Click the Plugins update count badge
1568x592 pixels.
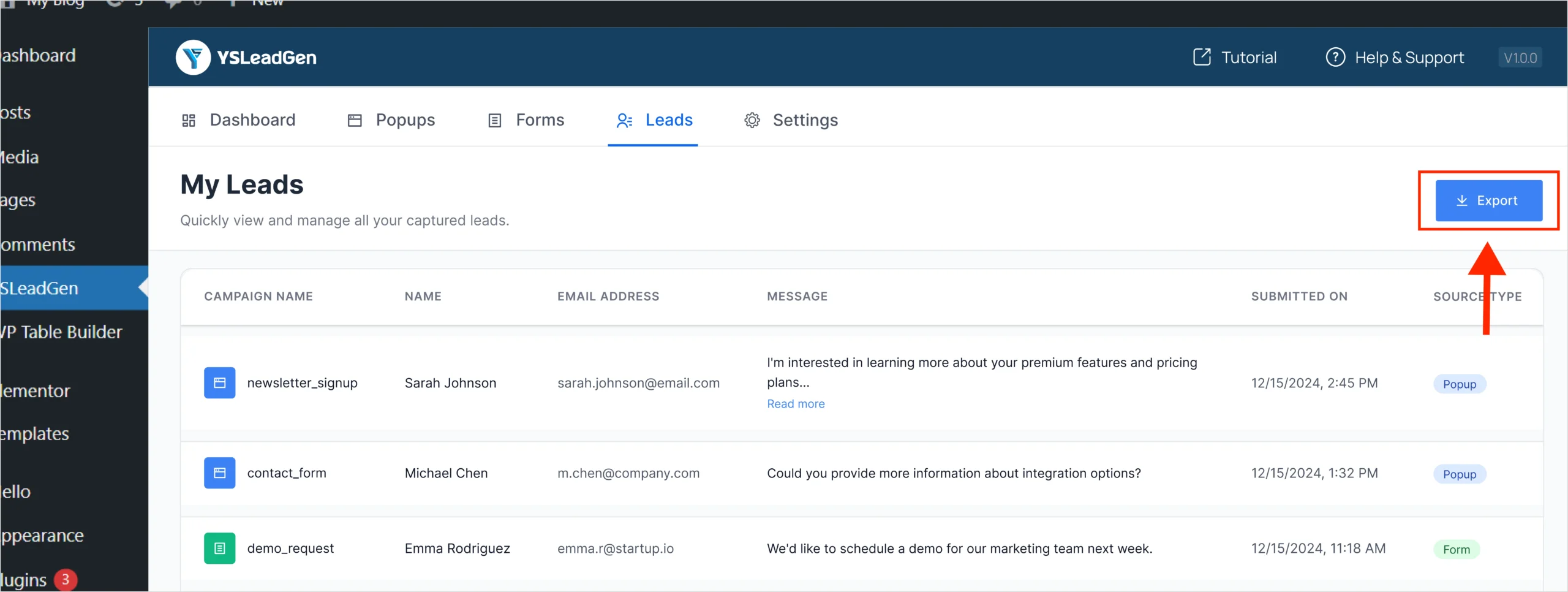coord(66,580)
